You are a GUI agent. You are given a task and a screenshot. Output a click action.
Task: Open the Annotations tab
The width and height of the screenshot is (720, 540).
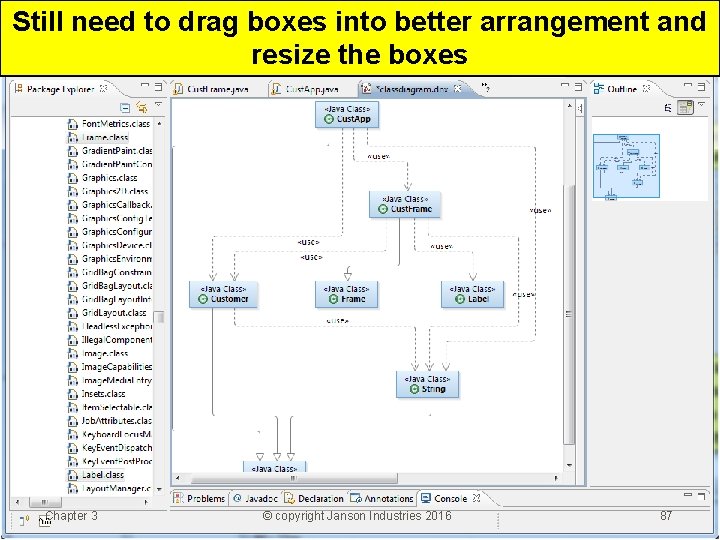[x=382, y=499]
